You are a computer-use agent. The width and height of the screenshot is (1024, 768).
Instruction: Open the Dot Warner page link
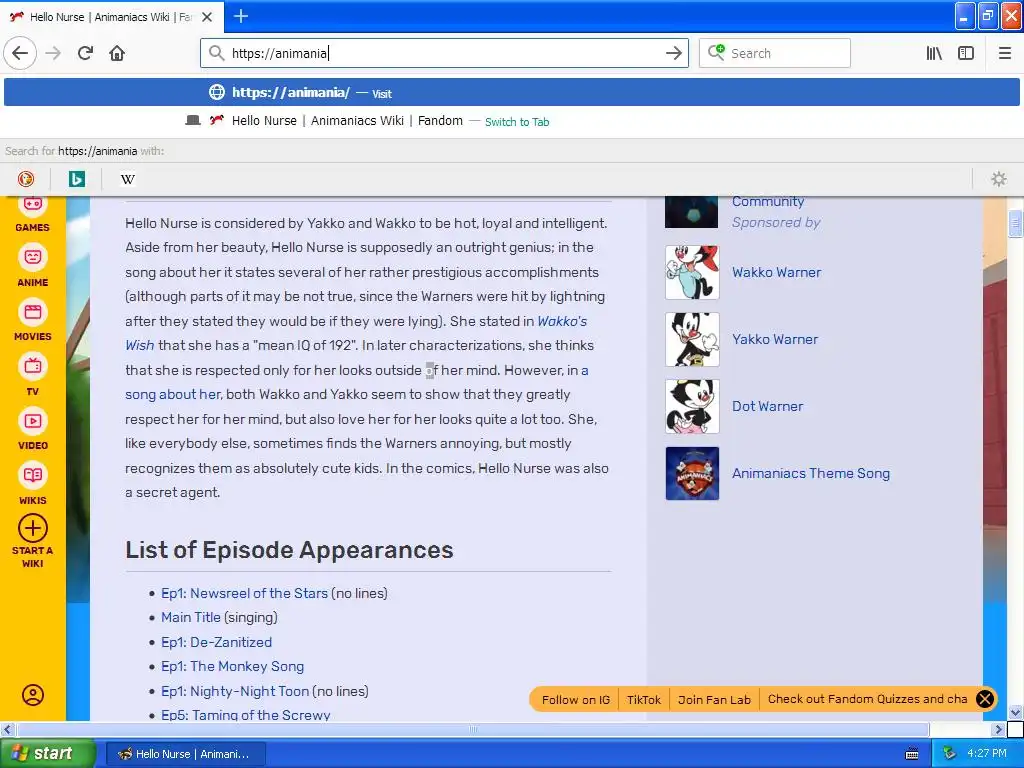point(767,406)
